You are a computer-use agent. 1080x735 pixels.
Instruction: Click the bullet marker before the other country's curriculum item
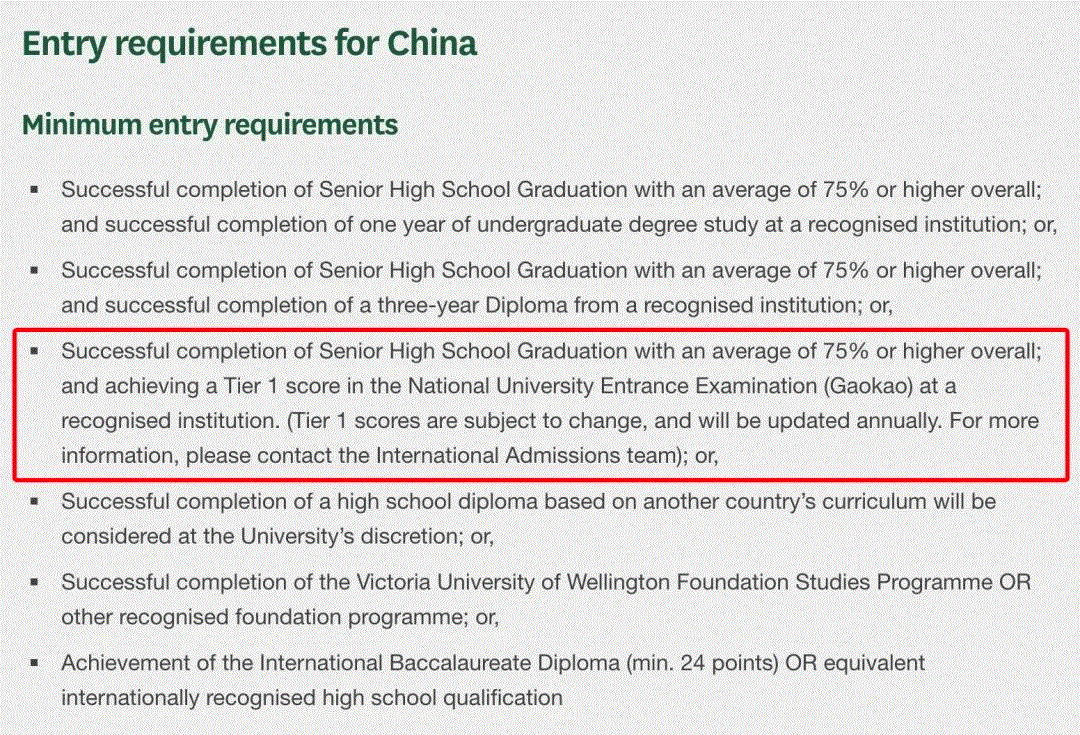pos(35,501)
